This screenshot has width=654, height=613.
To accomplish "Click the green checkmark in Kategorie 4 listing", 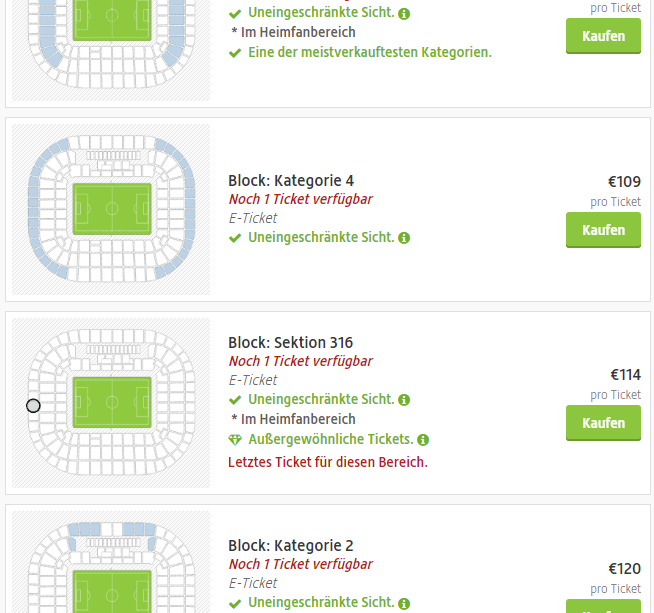I will (x=235, y=238).
